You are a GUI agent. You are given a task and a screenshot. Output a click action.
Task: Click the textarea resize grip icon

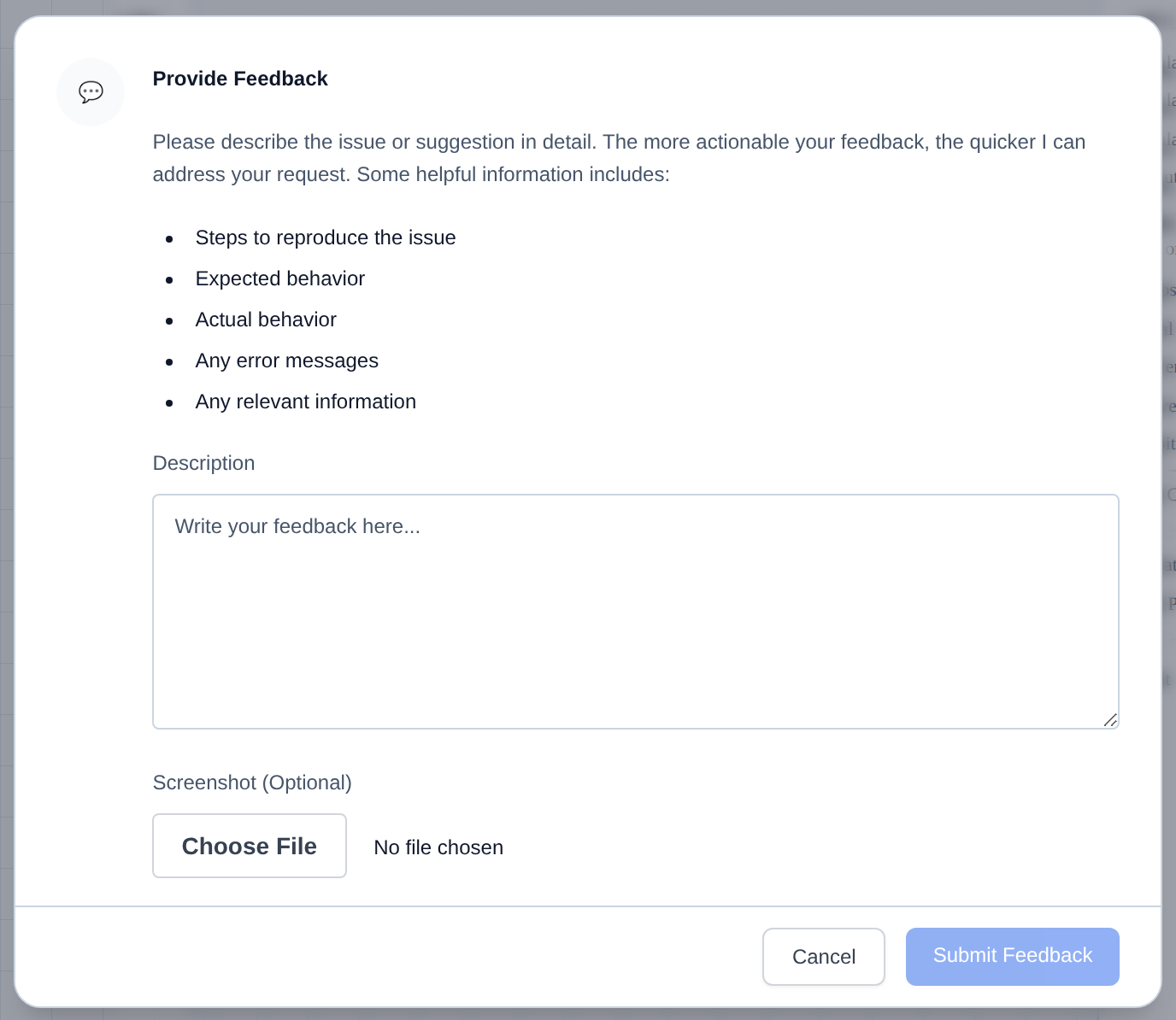pyautogui.click(x=1110, y=719)
